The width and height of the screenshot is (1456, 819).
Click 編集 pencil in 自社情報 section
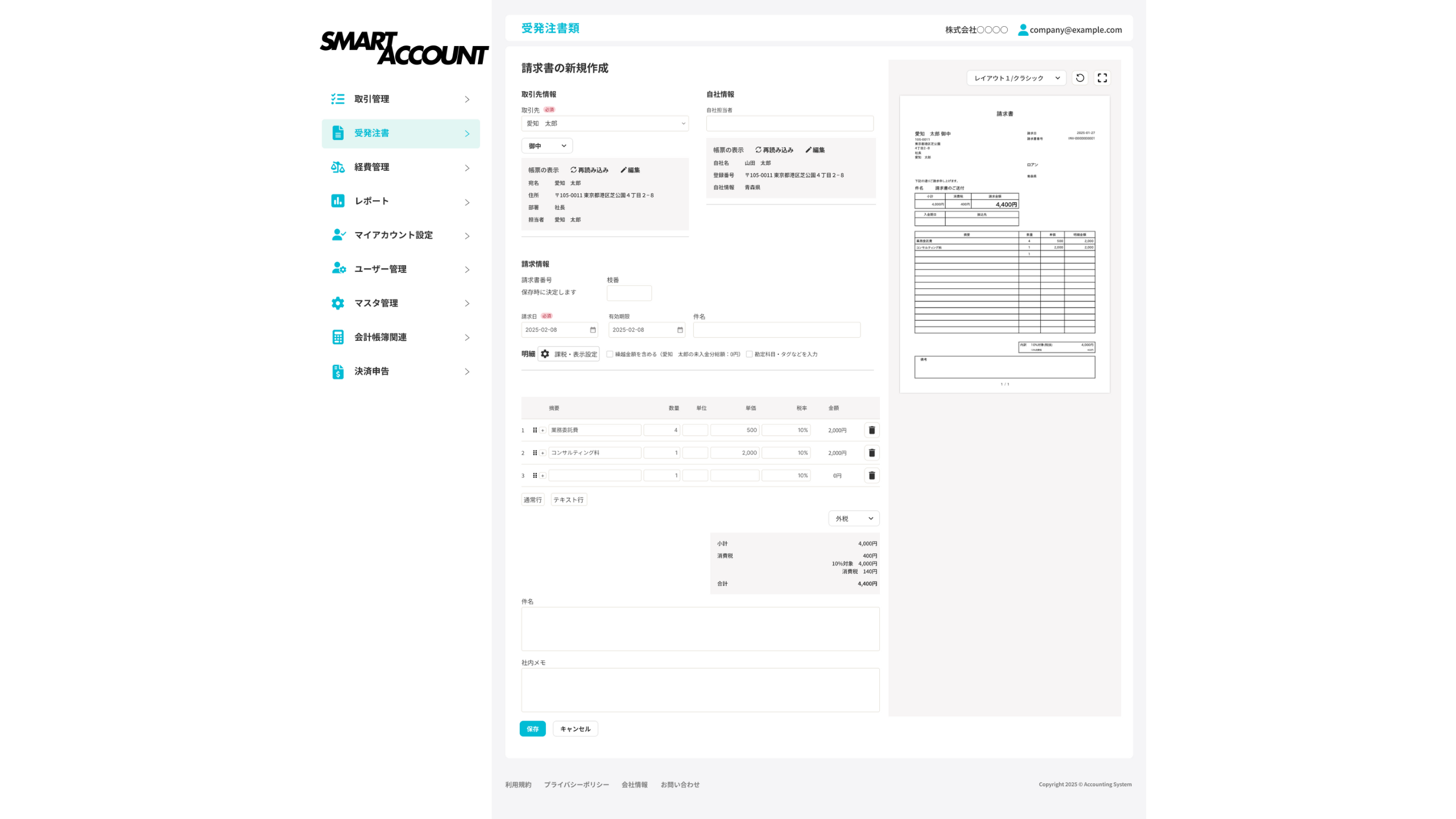tap(815, 150)
